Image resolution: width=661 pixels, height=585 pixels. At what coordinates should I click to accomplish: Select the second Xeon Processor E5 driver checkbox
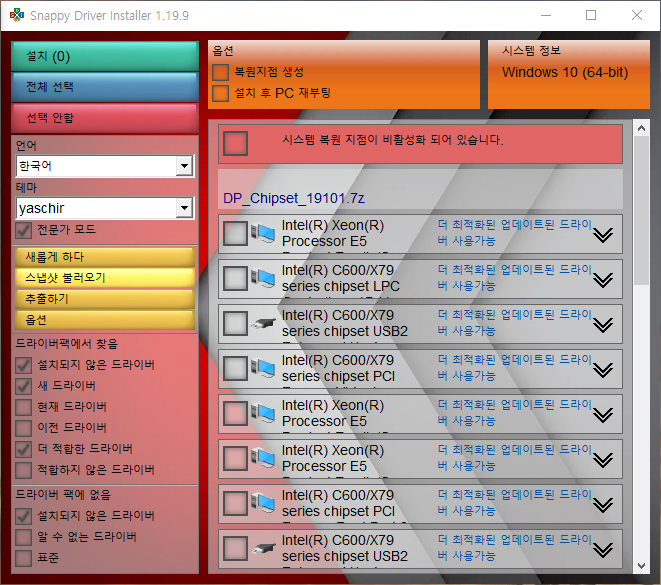point(235,413)
